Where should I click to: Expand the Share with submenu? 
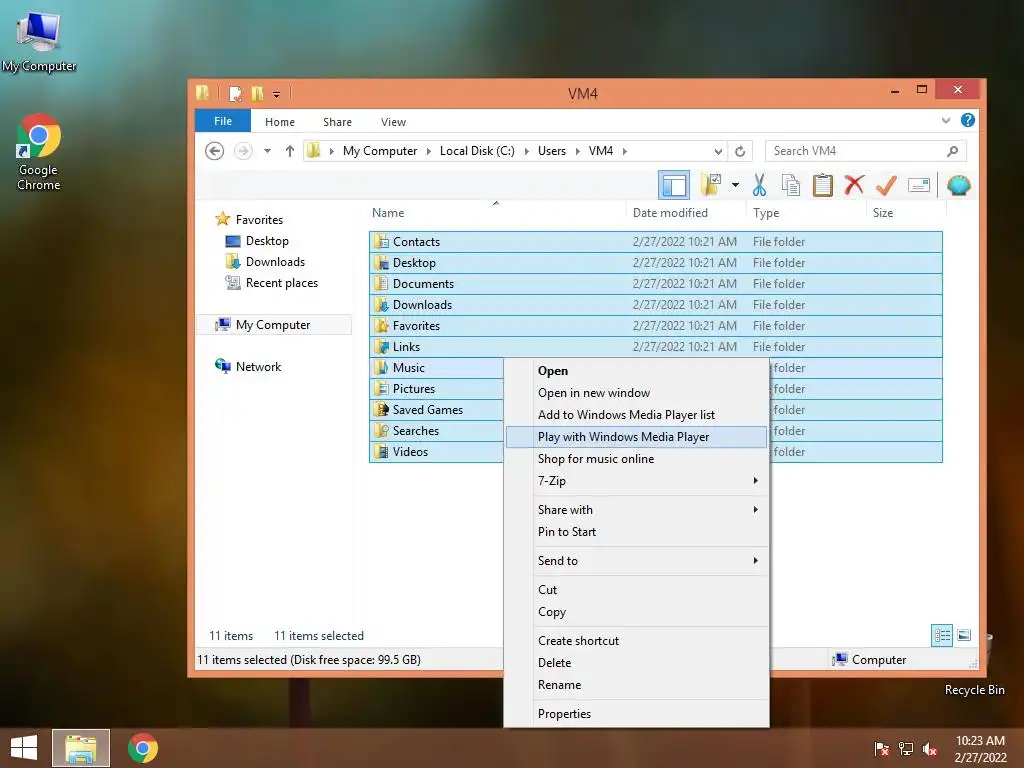click(x=636, y=510)
